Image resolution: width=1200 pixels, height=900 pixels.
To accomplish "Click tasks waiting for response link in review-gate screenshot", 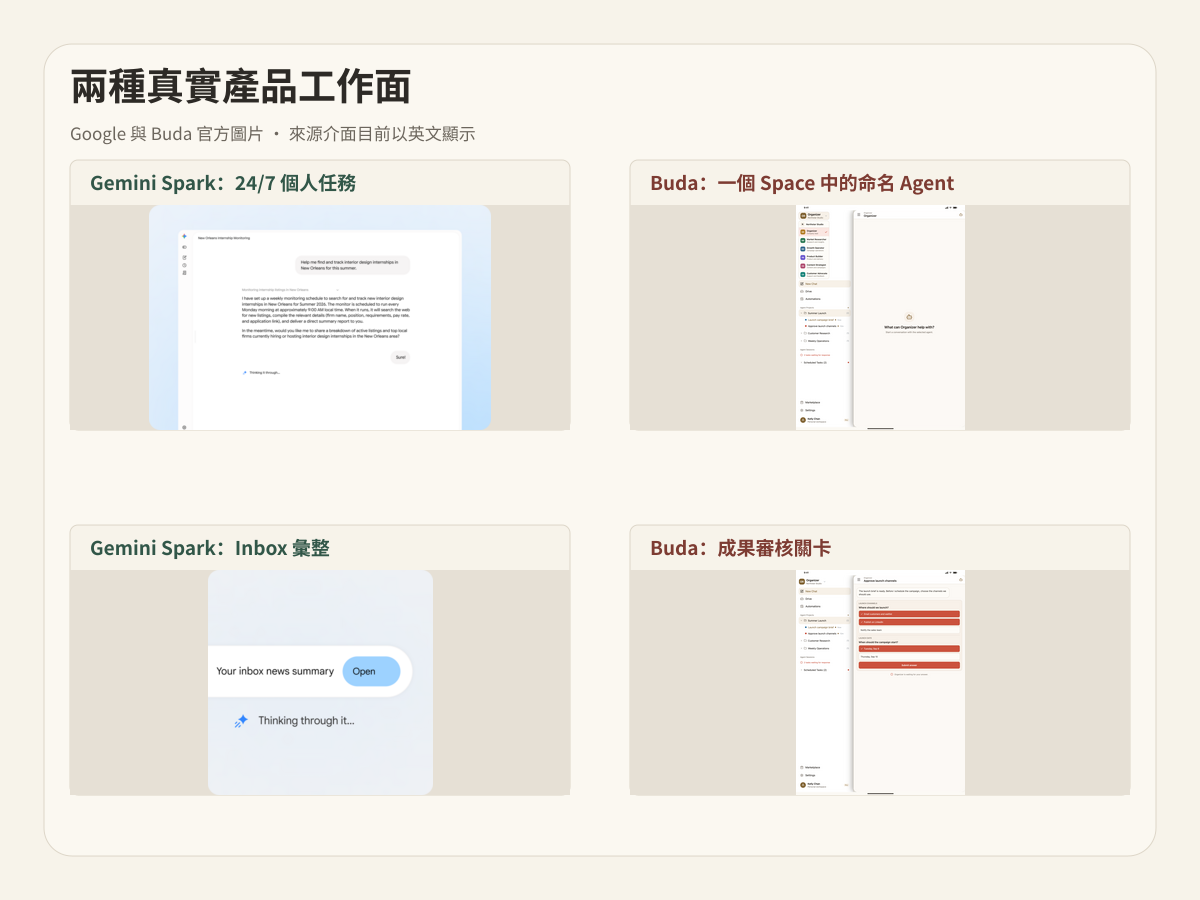I will [817, 662].
